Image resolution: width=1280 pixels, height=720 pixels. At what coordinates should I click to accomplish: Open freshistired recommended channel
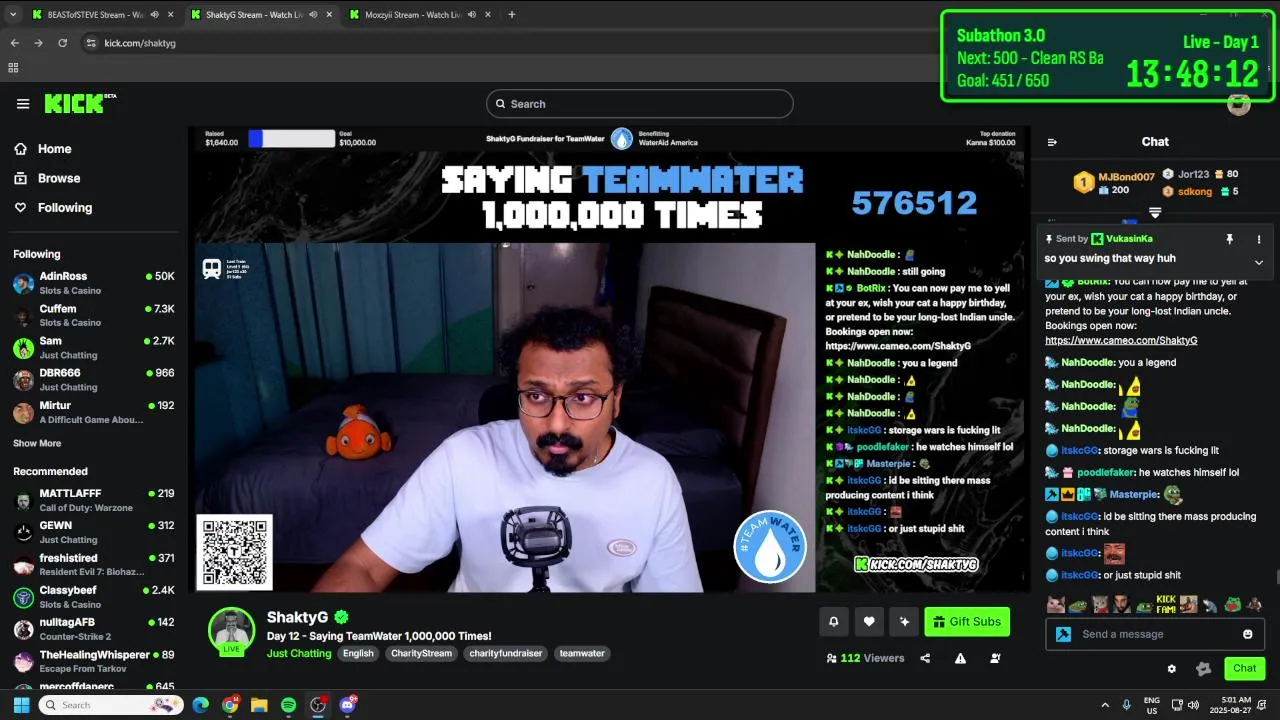[94, 565]
